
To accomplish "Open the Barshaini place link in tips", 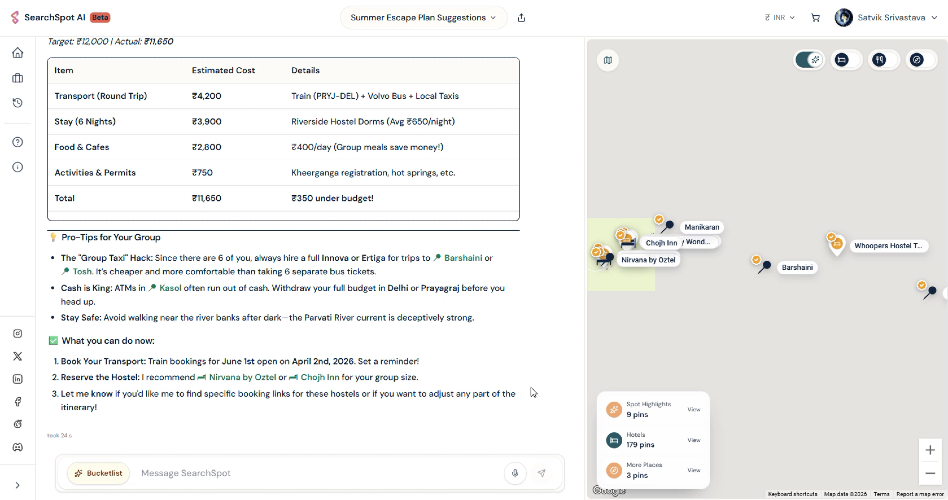I will (x=458, y=258).
